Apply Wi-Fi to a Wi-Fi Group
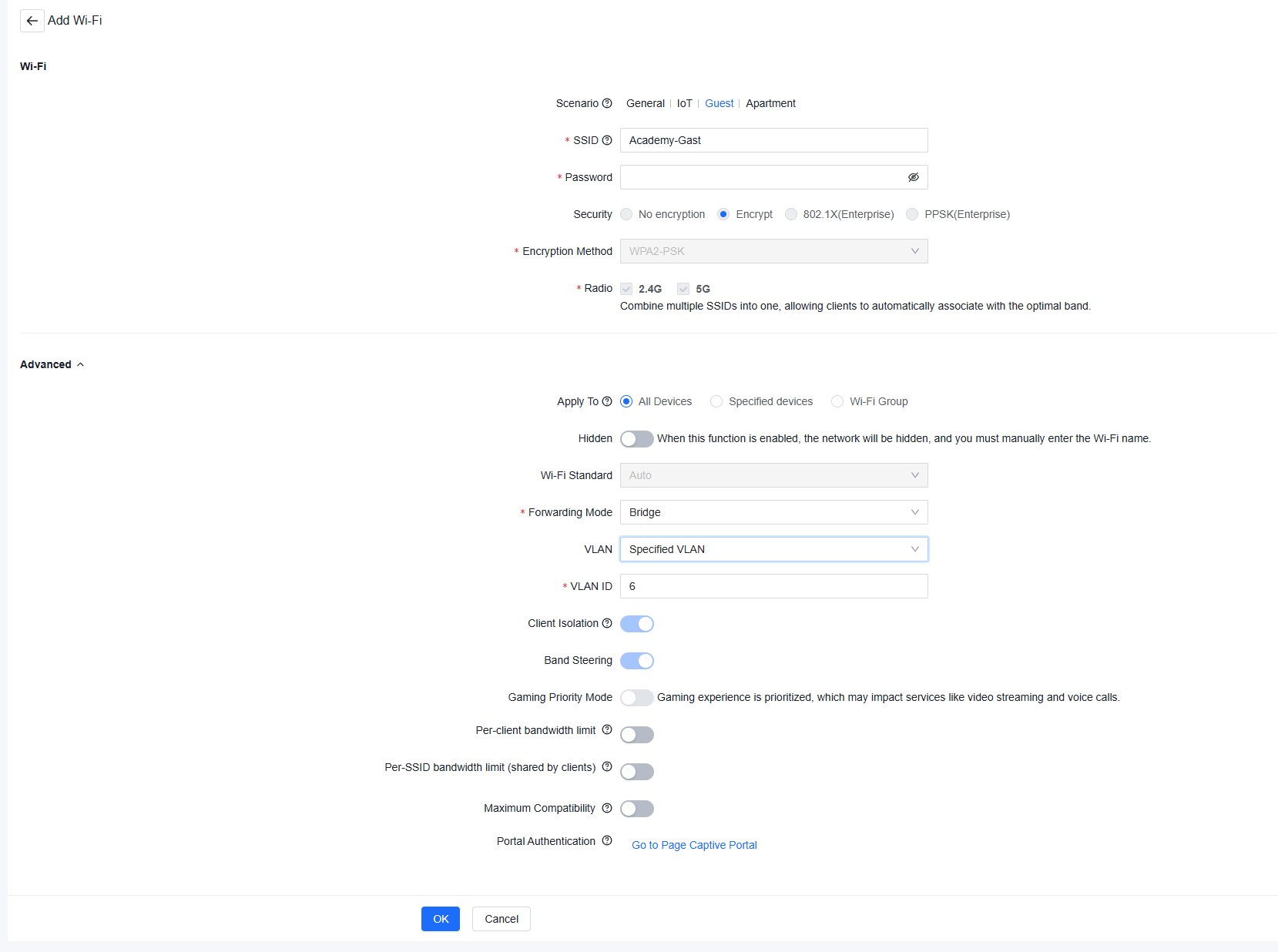The width and height of the screenshot is (1278, 952). (837, 401)
